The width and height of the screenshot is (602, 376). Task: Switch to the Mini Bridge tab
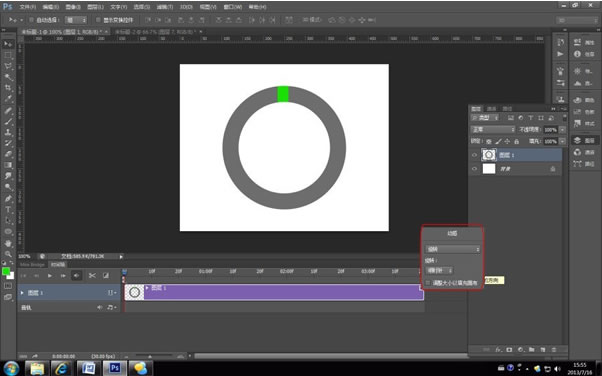coord(32,265)
